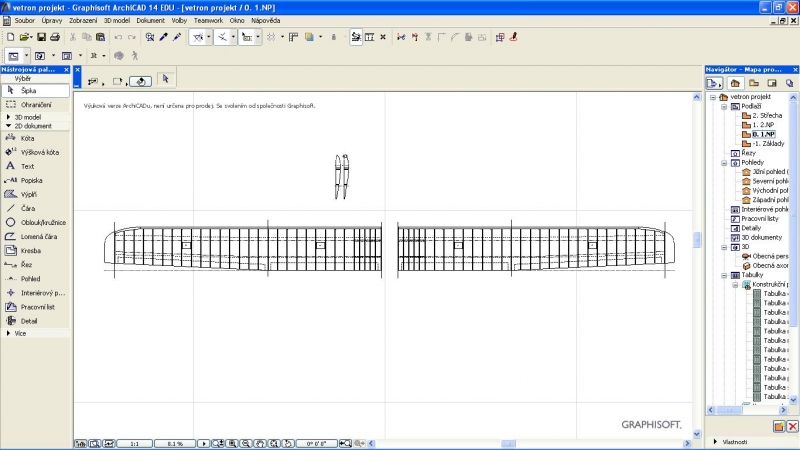This screenshot has height=450, width=800.
Task: Pick the Výplň fill tool
Action: (x=28, y=194)
